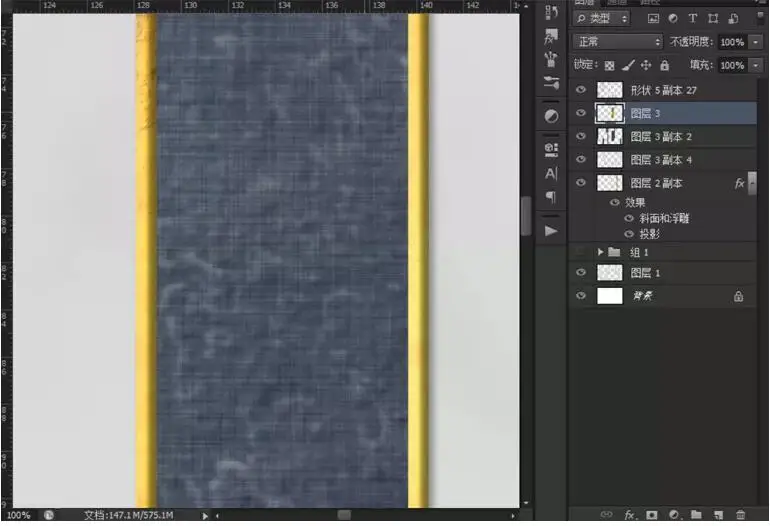Open the 类型 filter type dropdown
The width and height of the screenshot is (770, 526).
(x=602, y=19)
